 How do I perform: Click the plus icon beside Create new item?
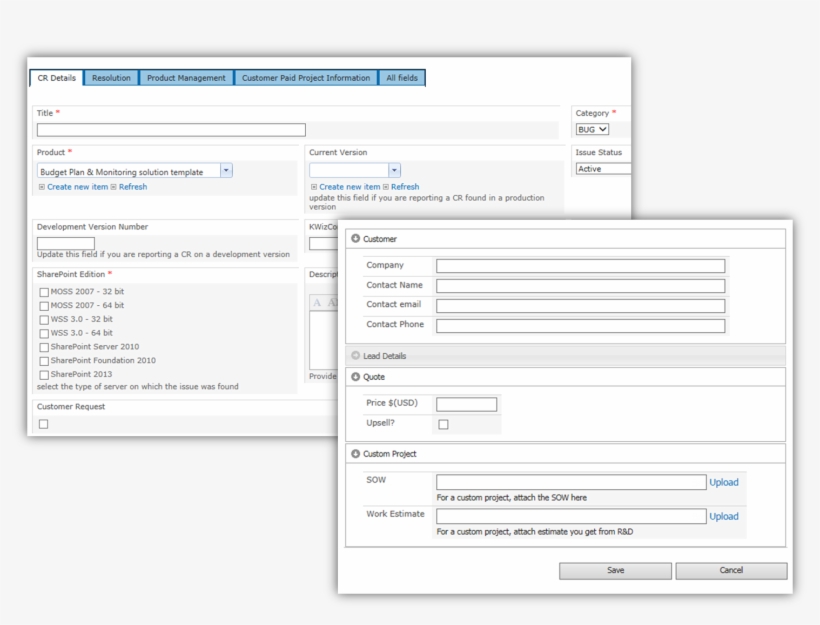point(42,186)
